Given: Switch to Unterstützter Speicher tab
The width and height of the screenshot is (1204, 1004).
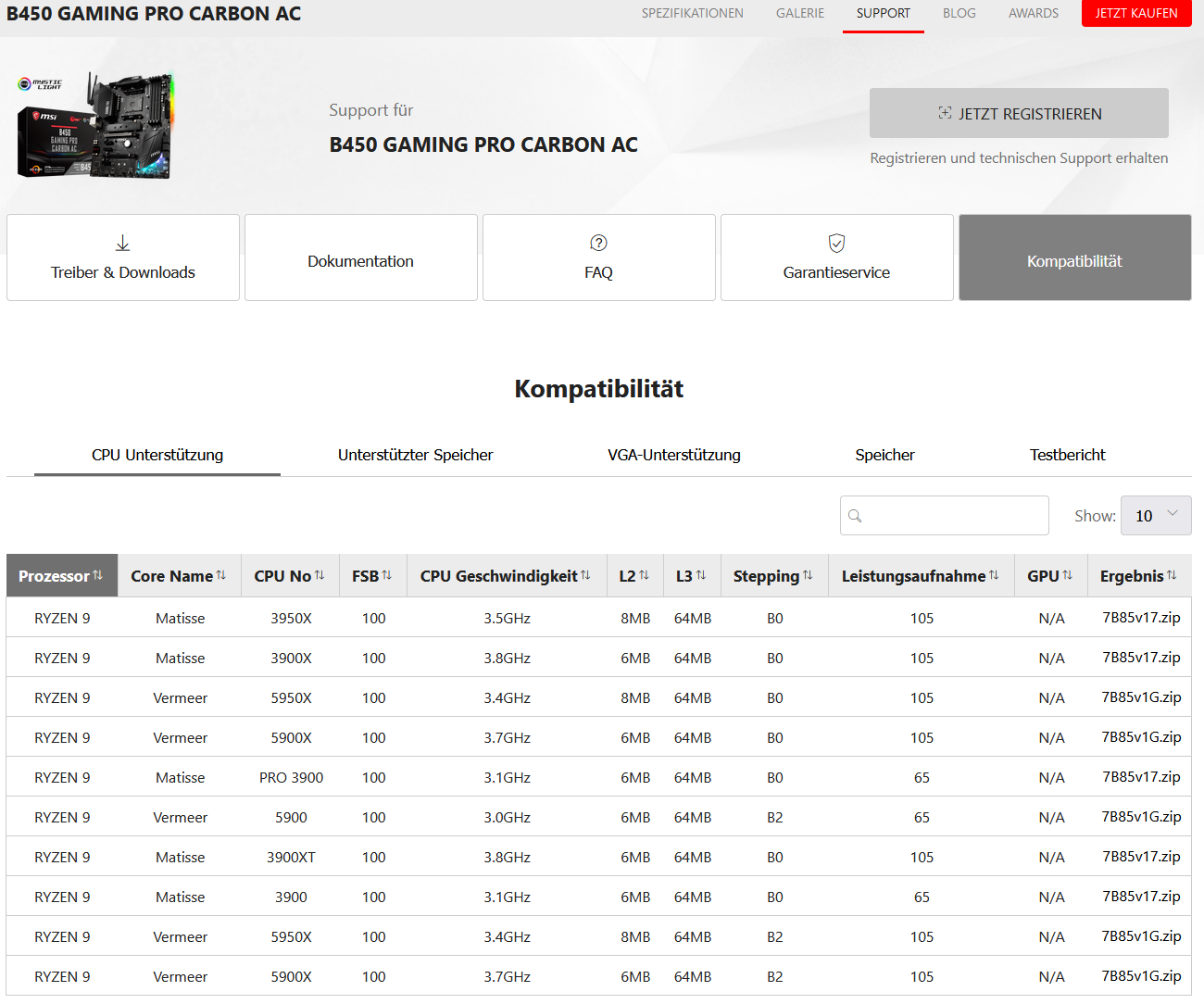Looking at the screenshot, I should coord(415,455).
